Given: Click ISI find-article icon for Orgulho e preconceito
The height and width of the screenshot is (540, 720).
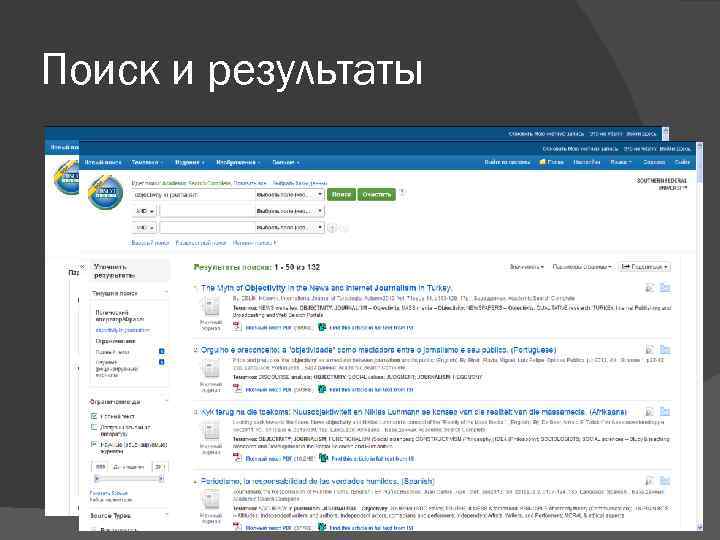Looking at the screenshot, I should (x=322, y=389).
